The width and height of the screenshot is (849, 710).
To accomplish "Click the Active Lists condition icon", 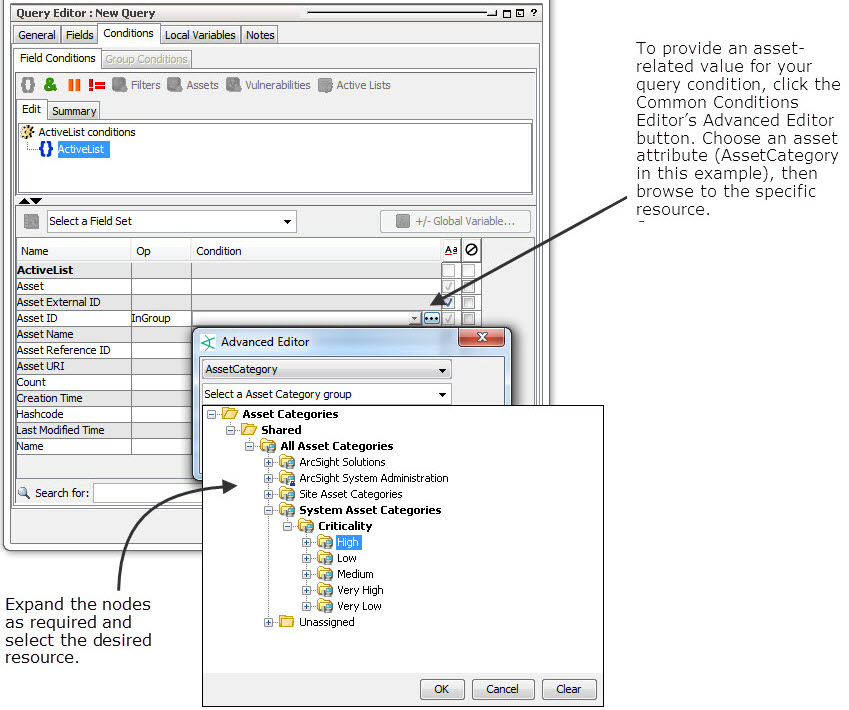I will pyautogui.click(x=327, y=85).
